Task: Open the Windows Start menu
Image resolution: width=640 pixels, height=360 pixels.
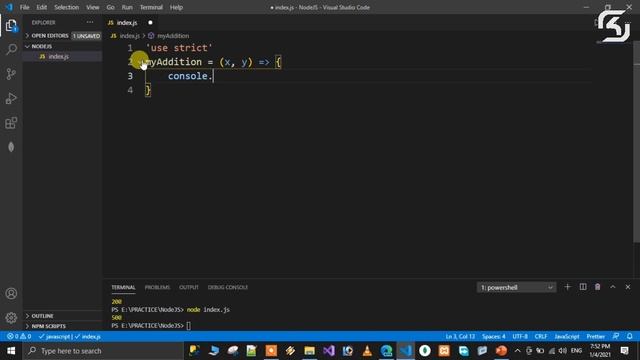Action: pos(11,351)
